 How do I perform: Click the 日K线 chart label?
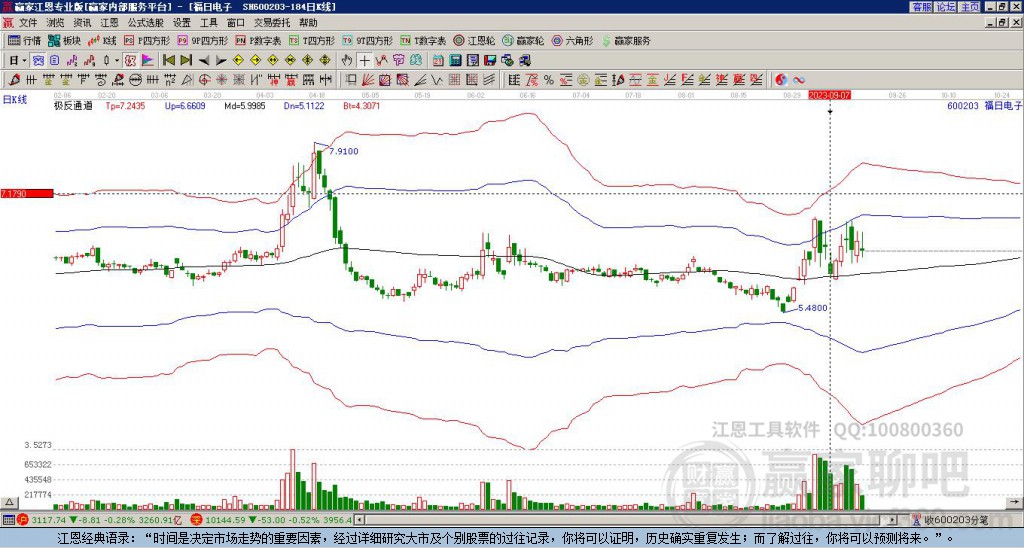click(15, 100)
